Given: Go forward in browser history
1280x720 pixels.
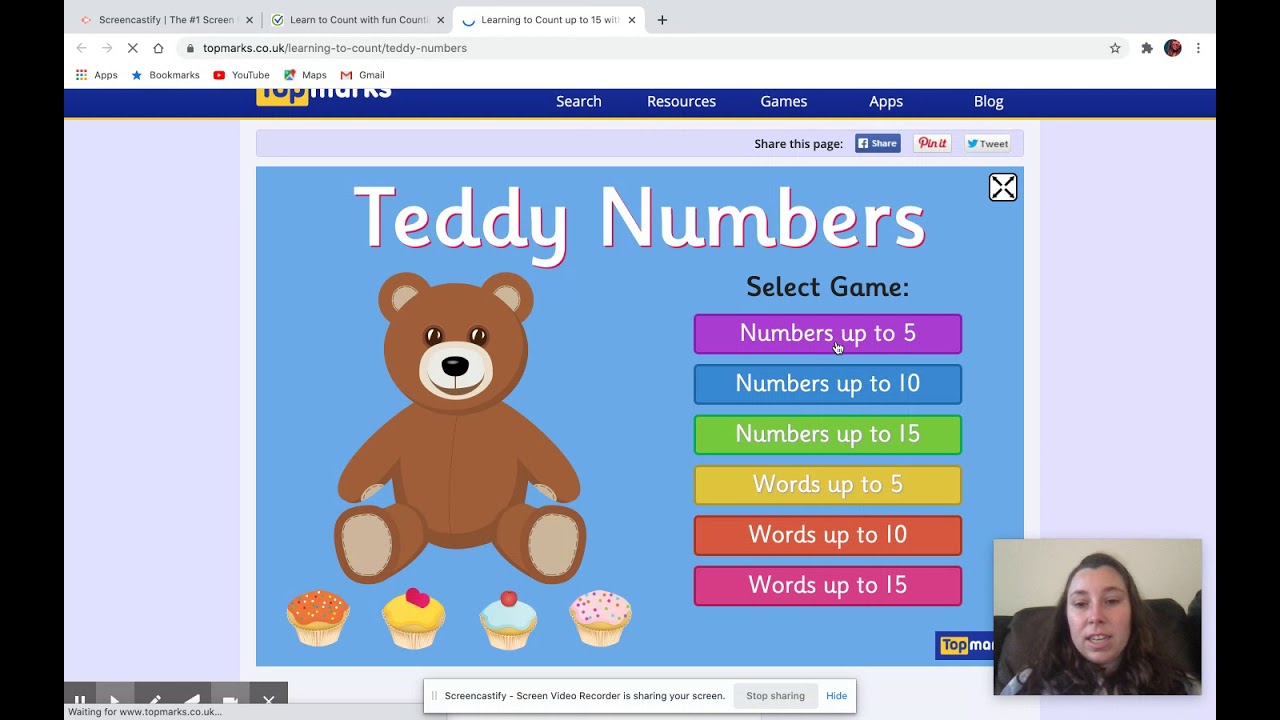Looking at the screenshot, I should coord(107,48).
